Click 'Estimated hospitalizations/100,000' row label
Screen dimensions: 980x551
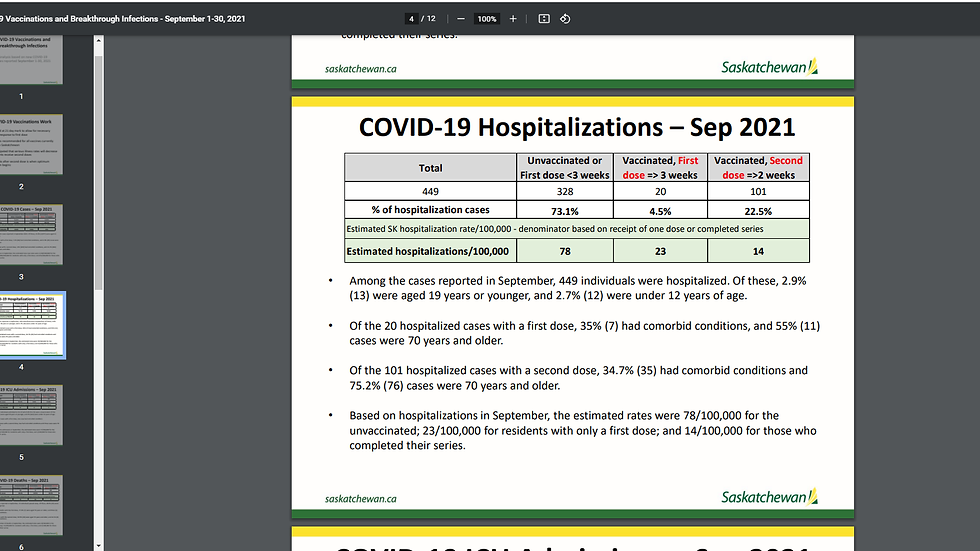[x=430, y=251]
